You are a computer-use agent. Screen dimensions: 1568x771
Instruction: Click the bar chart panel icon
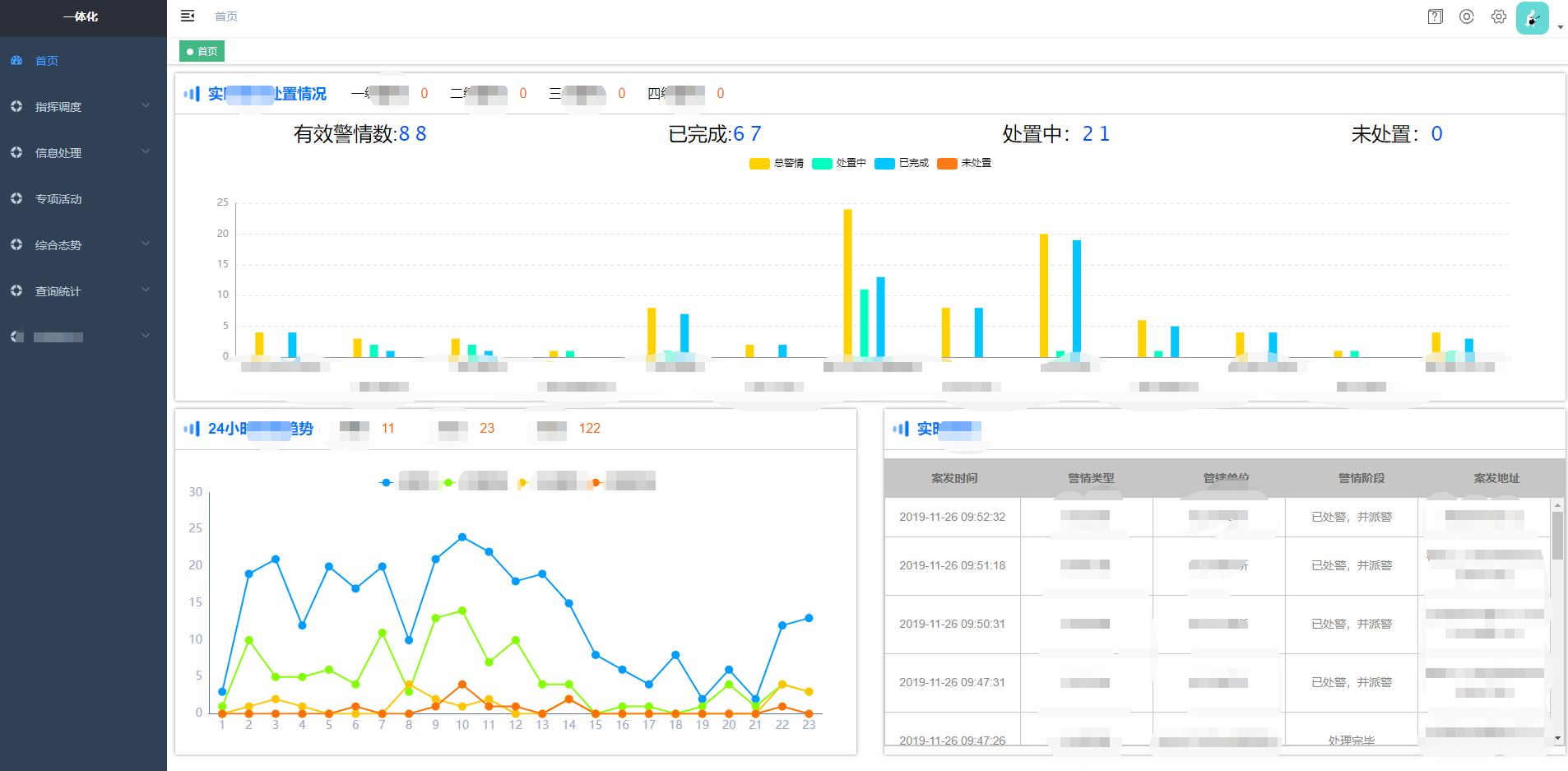coord(191,94)
